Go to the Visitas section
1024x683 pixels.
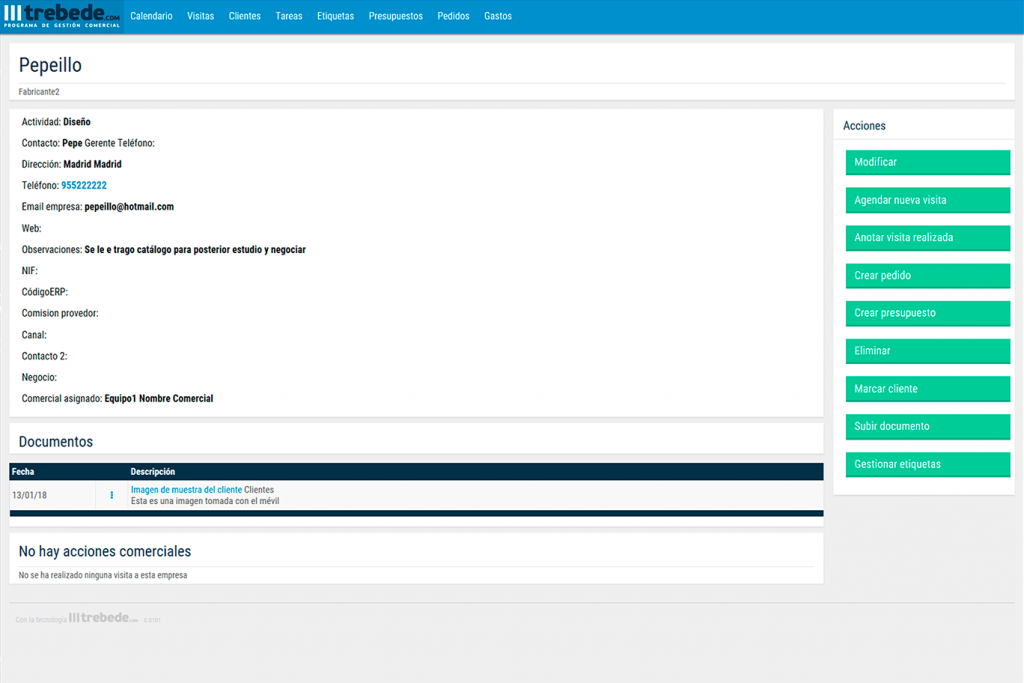200,16
